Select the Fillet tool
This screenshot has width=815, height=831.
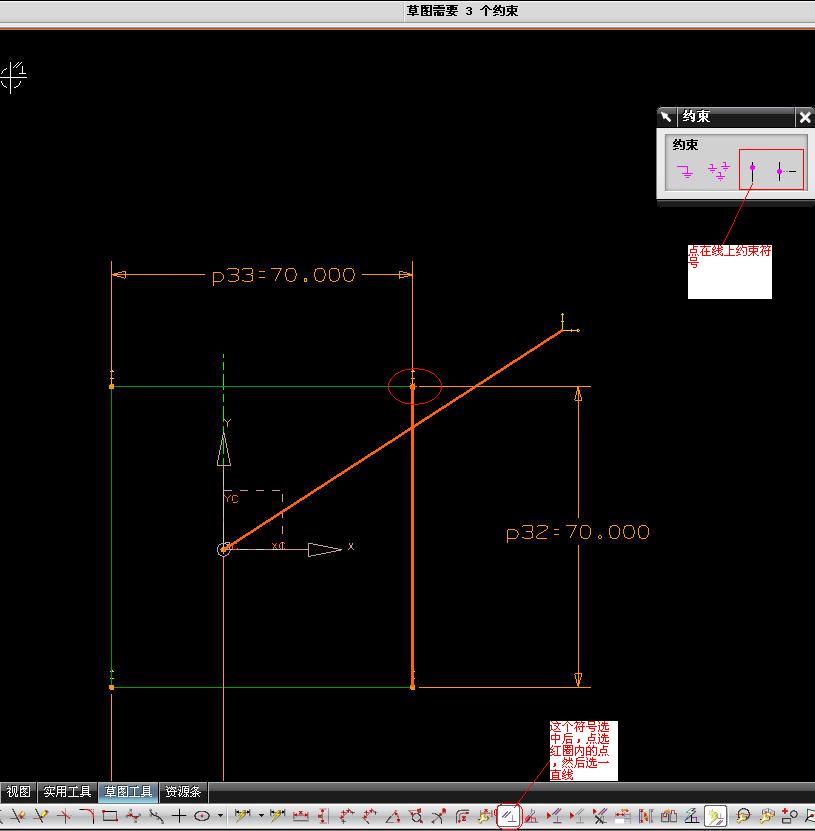(x=87, y=816)
